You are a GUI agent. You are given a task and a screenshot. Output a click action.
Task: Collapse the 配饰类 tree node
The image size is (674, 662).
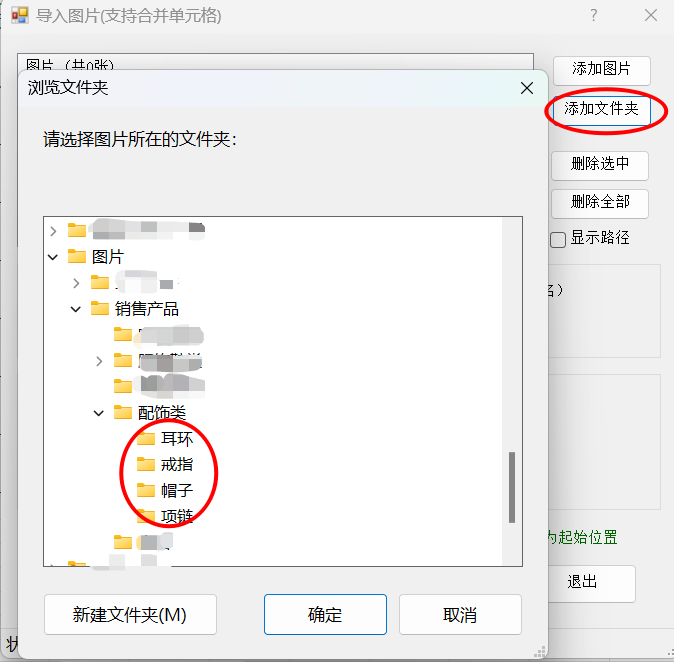point(99,413)
